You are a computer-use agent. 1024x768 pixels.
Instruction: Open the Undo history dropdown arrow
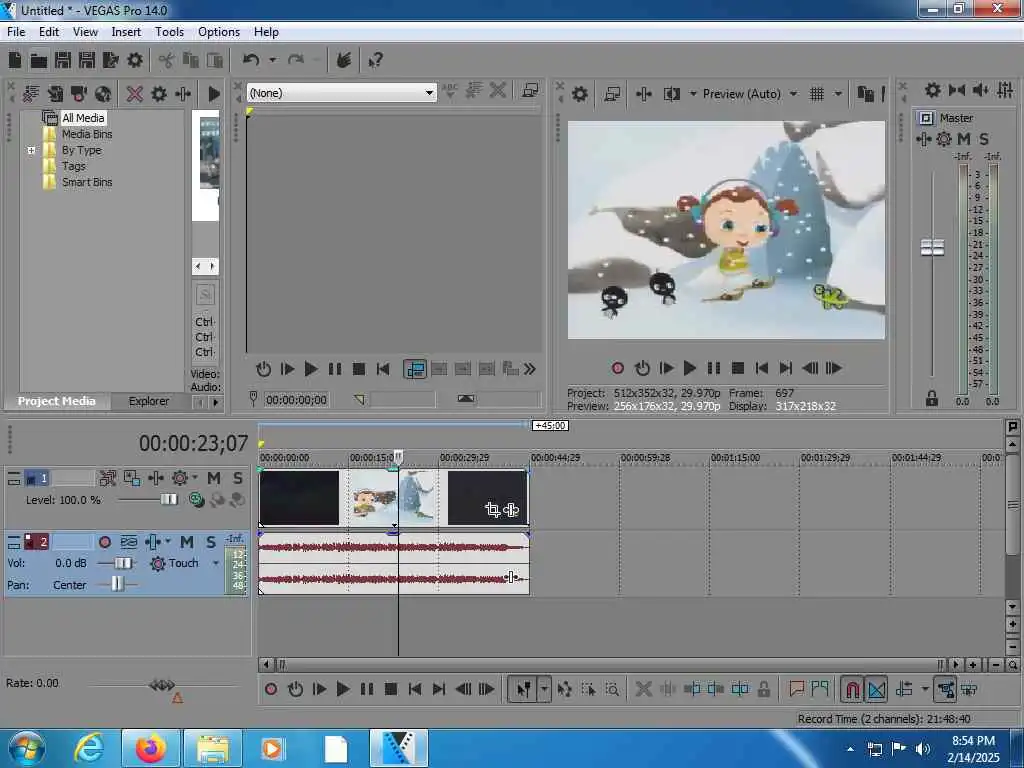coord(272,60)
